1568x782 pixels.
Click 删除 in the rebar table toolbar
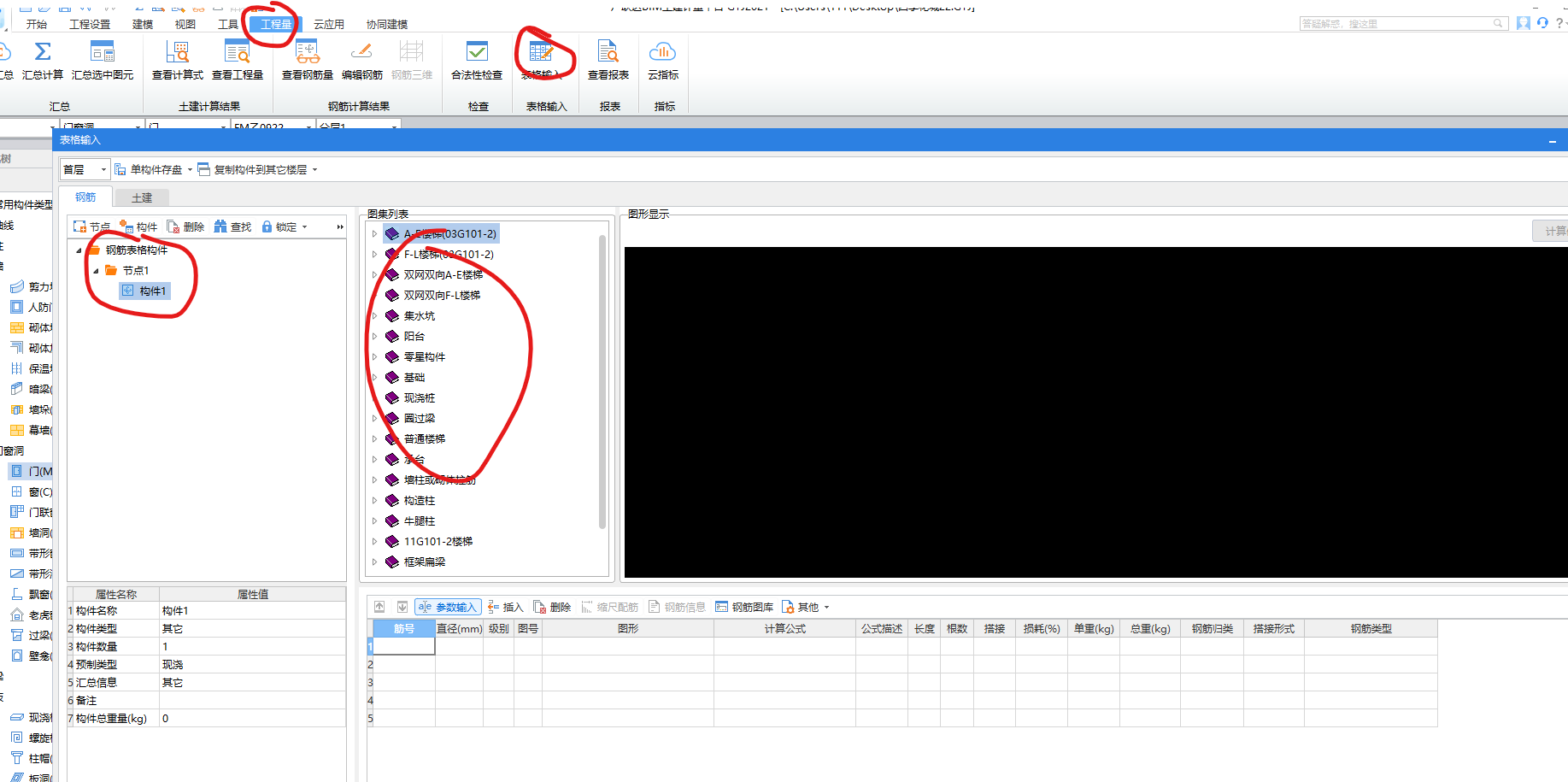point(552,607)
